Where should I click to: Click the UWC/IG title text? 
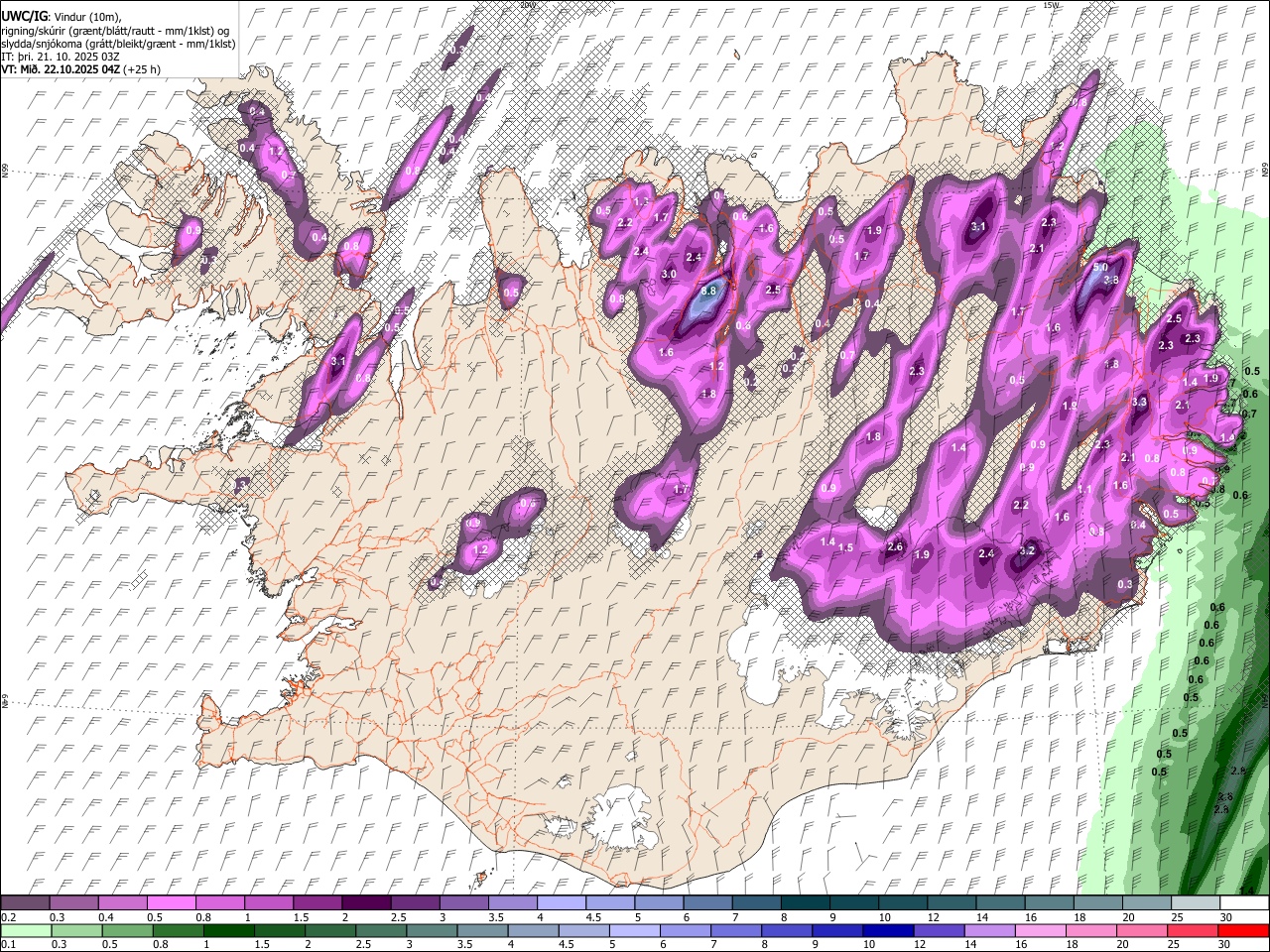[x=23, y=16]
